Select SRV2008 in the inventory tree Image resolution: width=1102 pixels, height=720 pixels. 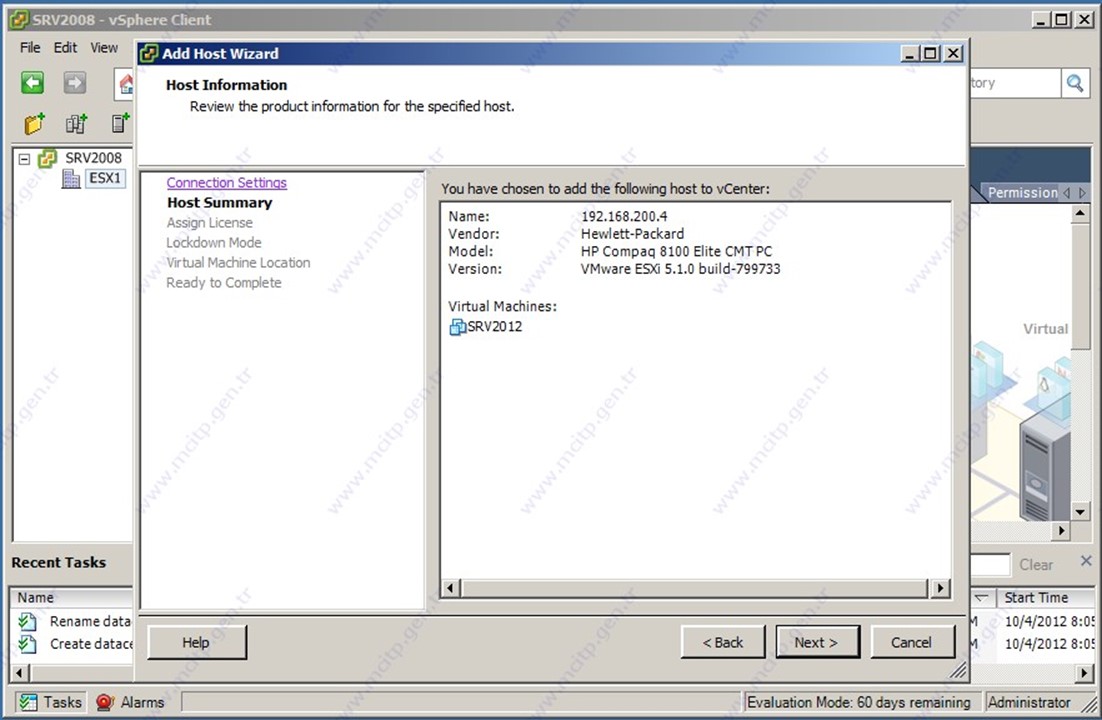pos(93,158)
